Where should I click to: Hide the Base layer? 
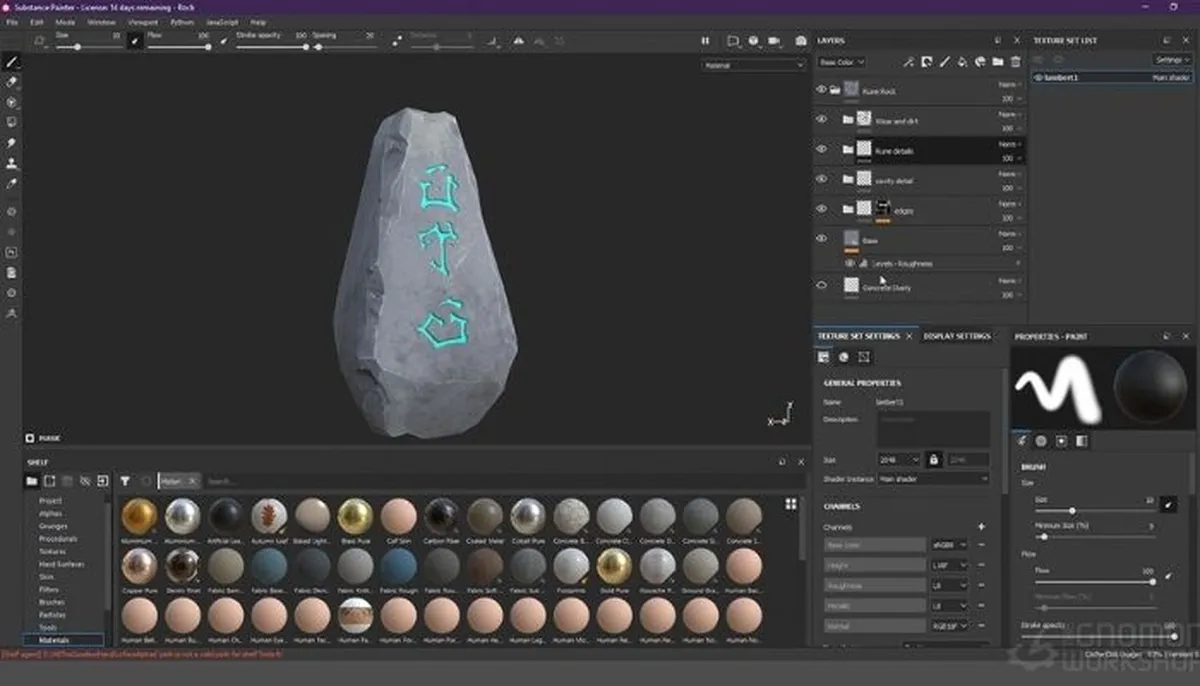821,239
